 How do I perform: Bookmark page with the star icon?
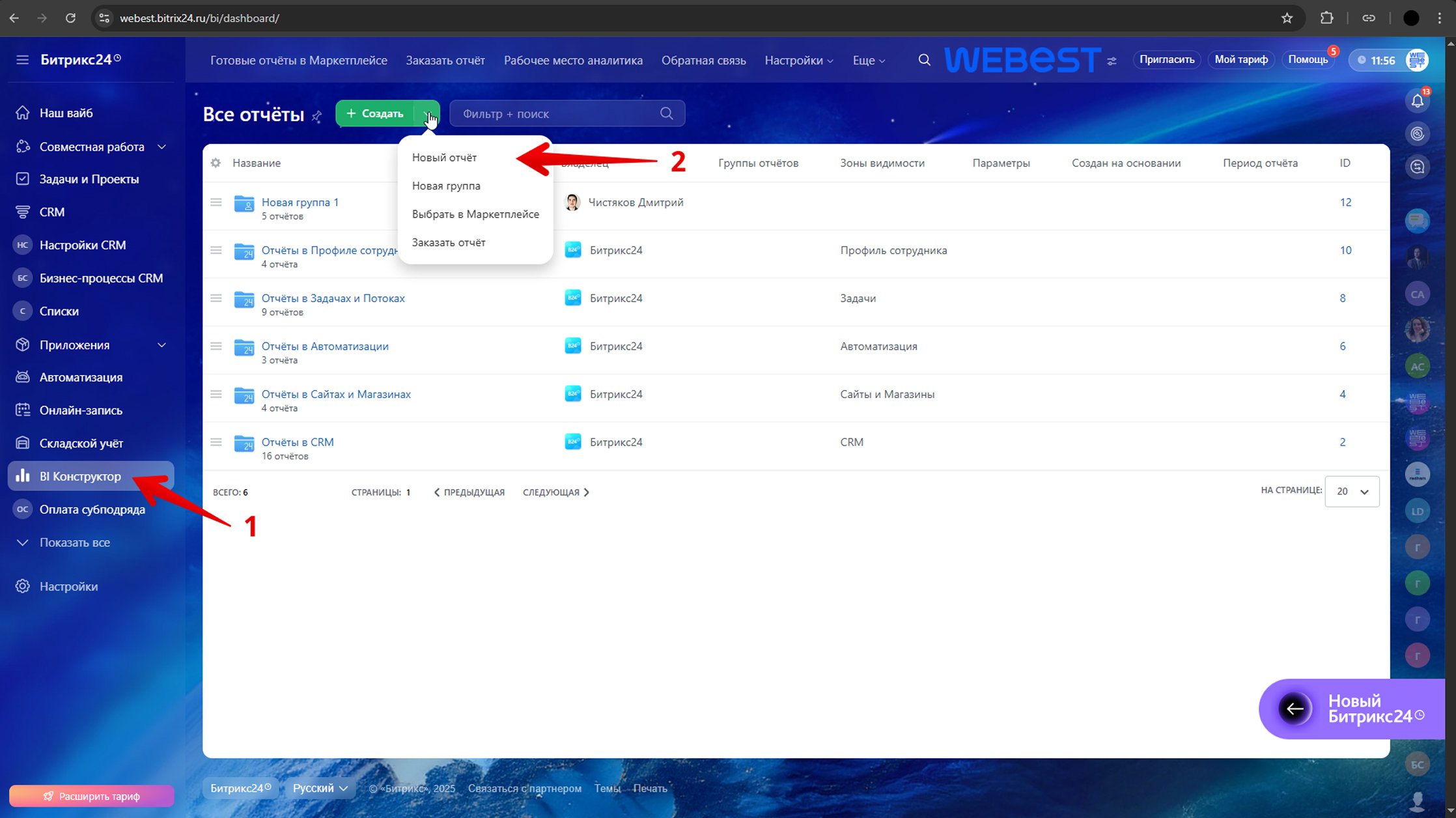[1287, 18]
